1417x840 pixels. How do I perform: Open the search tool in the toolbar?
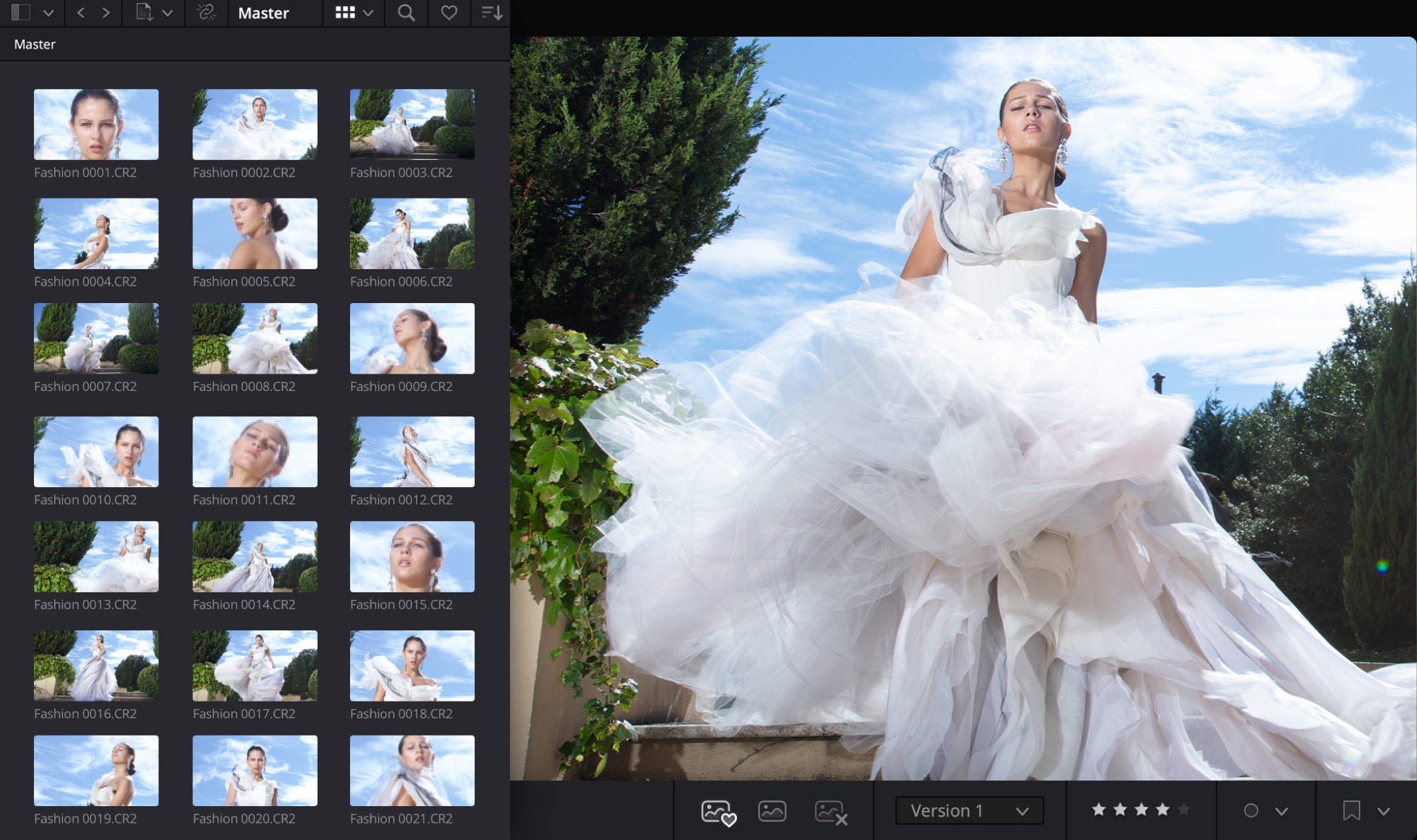pyautogui.click(x=406, y=12)
